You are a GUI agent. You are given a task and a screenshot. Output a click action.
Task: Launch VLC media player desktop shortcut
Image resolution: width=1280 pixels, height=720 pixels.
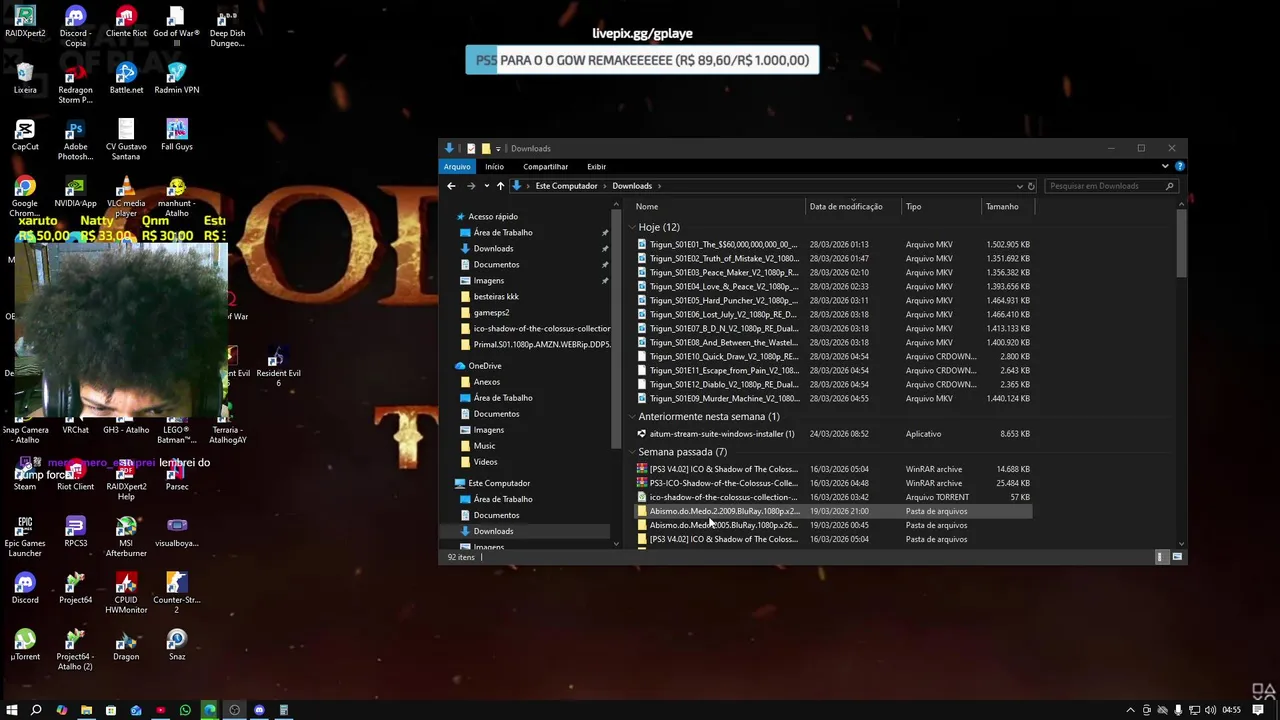point(126,197)
